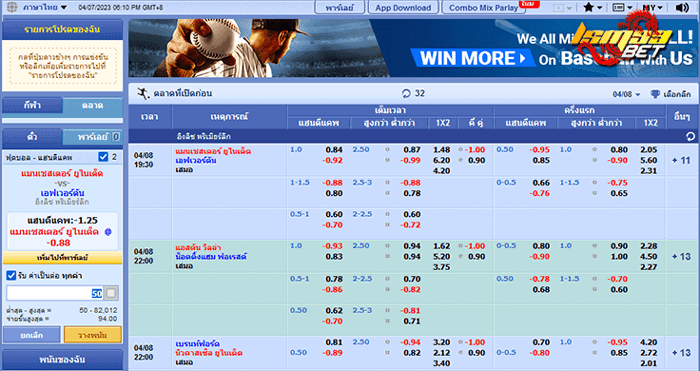
Task: Expand +11 more markets for Manchester United match
Action: pyautogui.click(x=681, y=160)
